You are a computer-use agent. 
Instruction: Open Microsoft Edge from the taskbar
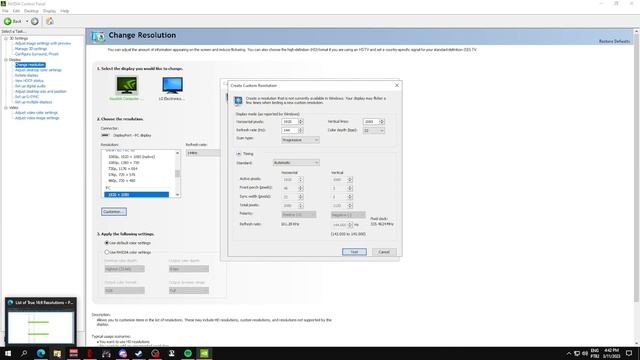tap(41, 353)
